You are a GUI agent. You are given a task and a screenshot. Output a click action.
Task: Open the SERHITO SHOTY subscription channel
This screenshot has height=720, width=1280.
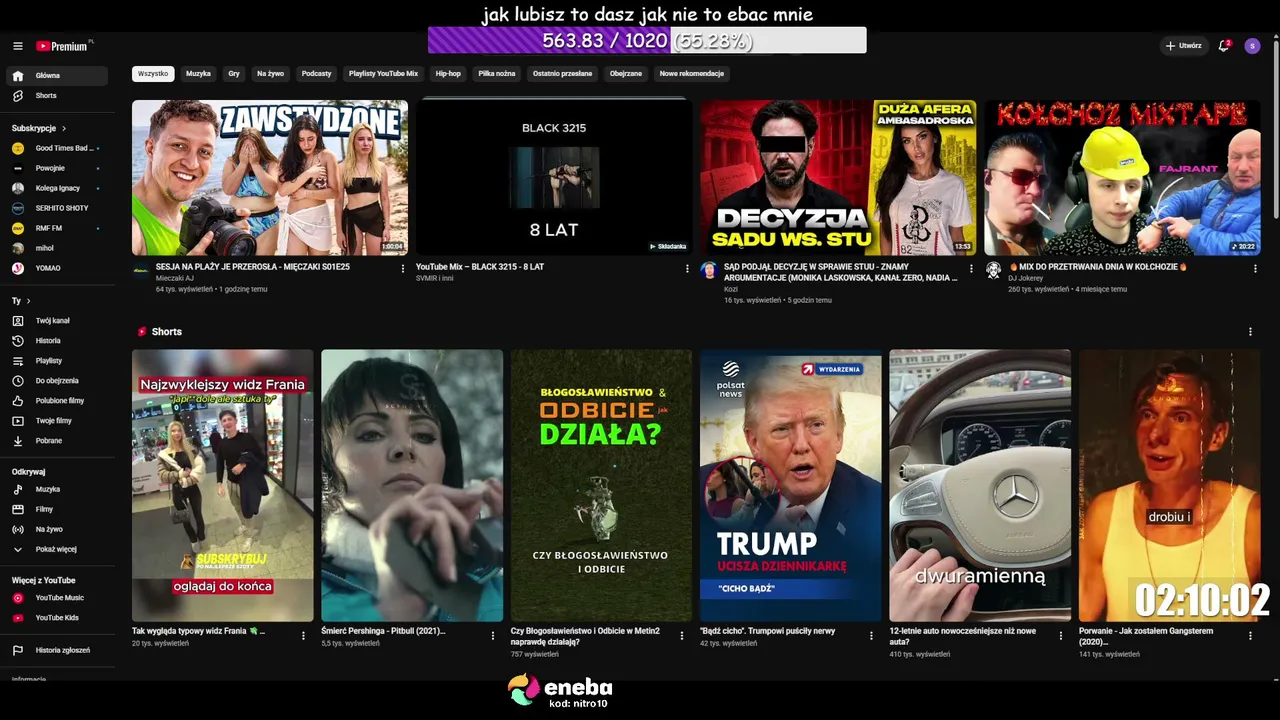click(x=58, y=208)
